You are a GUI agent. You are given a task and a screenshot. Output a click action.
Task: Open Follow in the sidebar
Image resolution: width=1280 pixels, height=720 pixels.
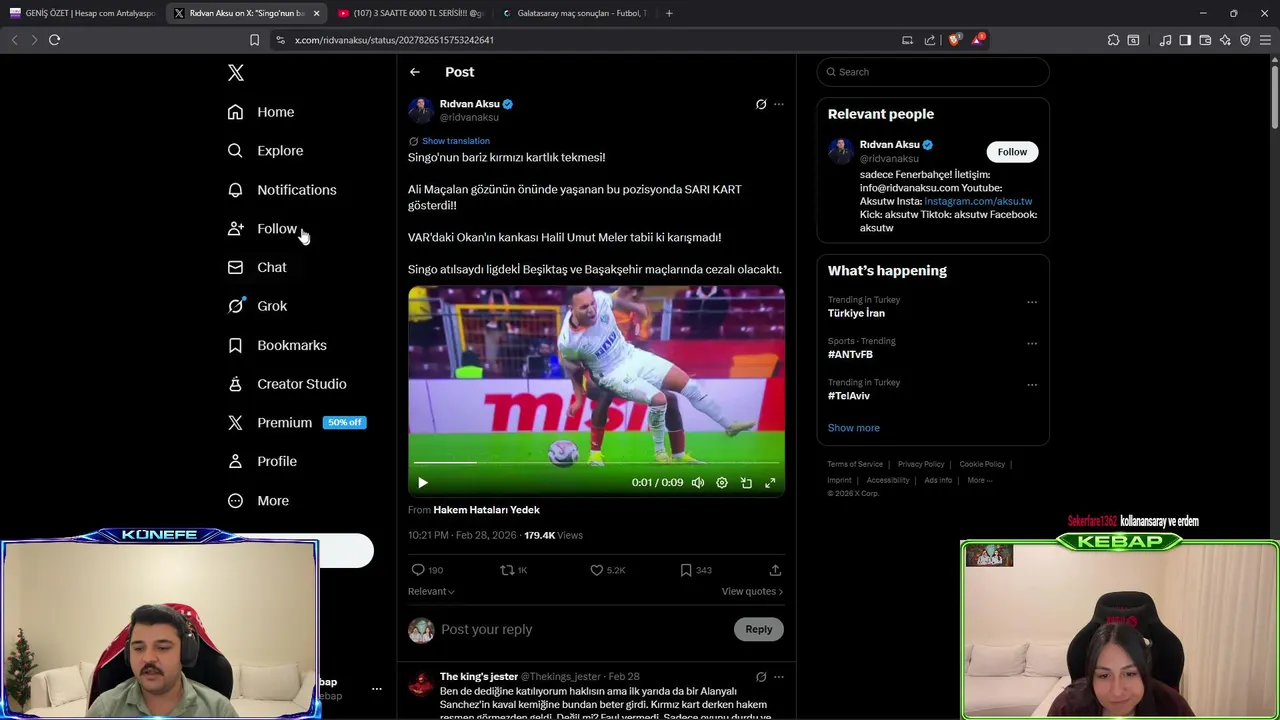pyautogui.click(x=262, y=229)
